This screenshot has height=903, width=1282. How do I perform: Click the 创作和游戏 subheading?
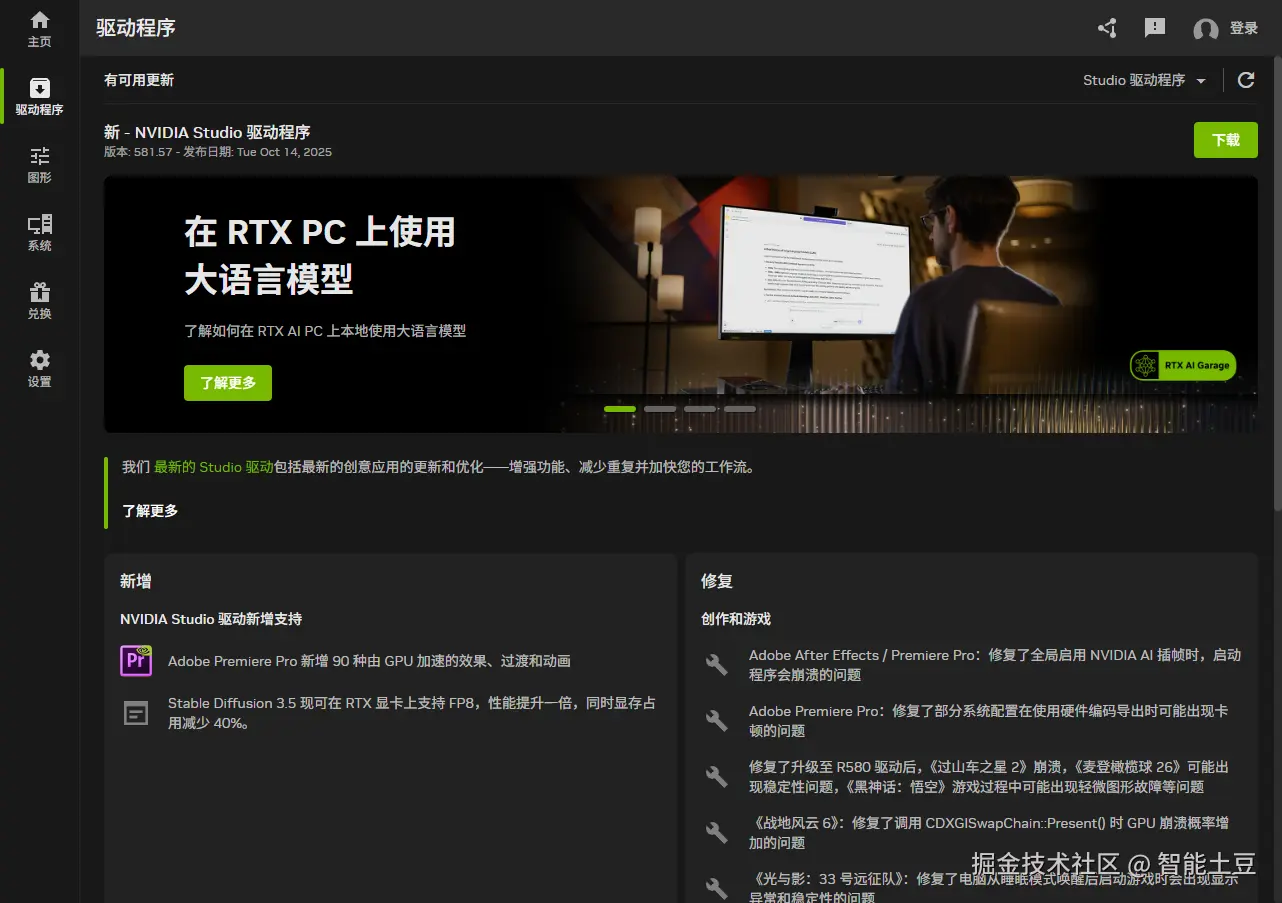pos(736,619)
